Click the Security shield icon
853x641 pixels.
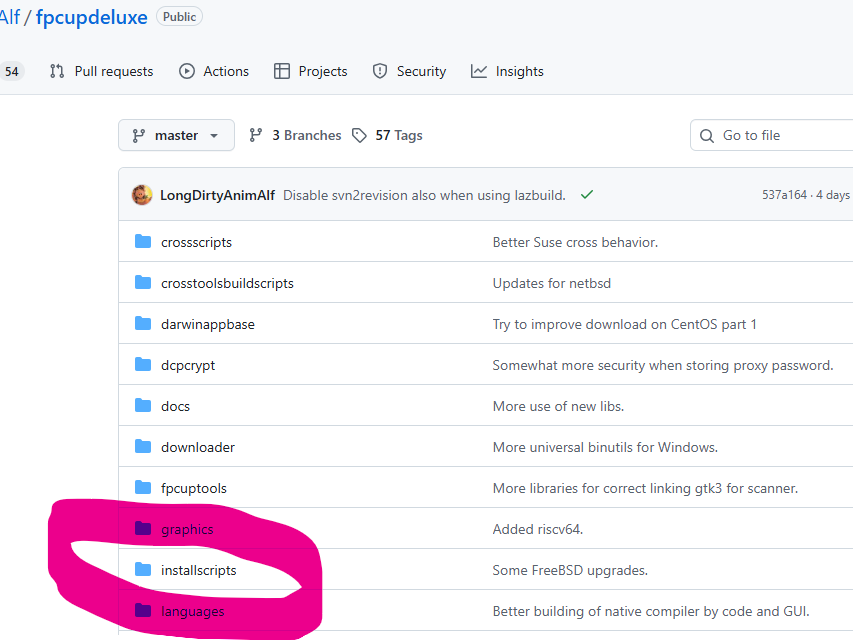coord(379,71)
